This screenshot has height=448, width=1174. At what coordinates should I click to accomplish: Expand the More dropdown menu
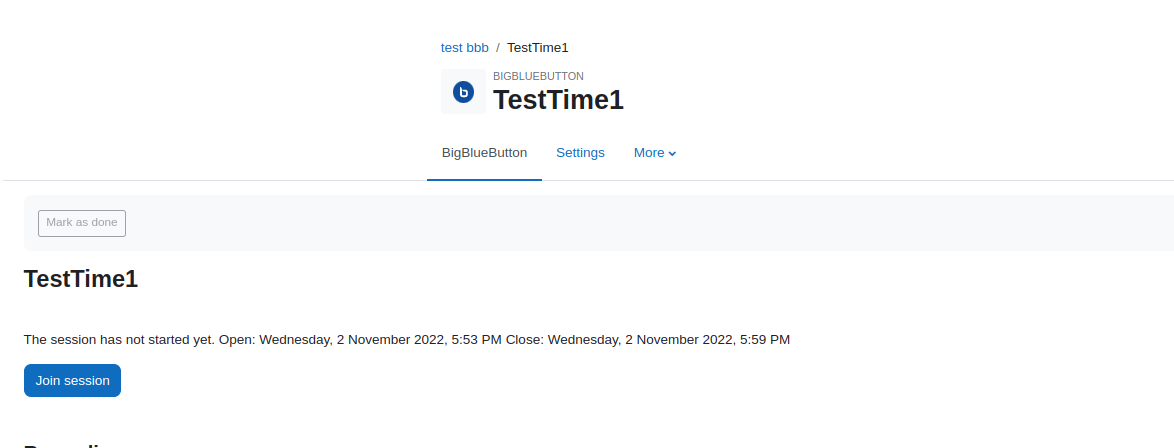click(x=655, y=153)
